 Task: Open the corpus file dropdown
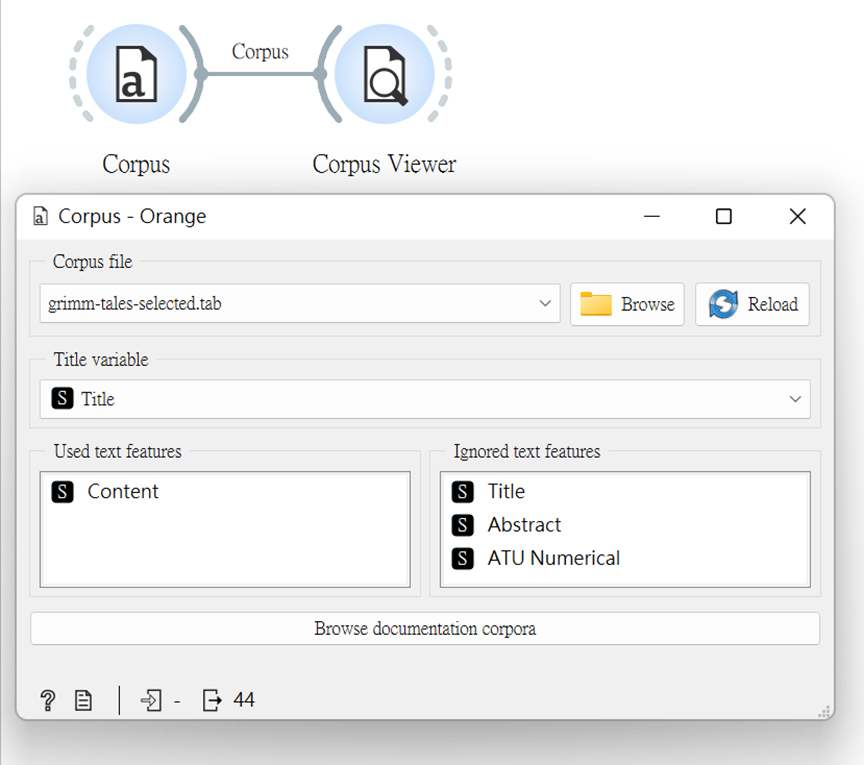tap(300, 304)
